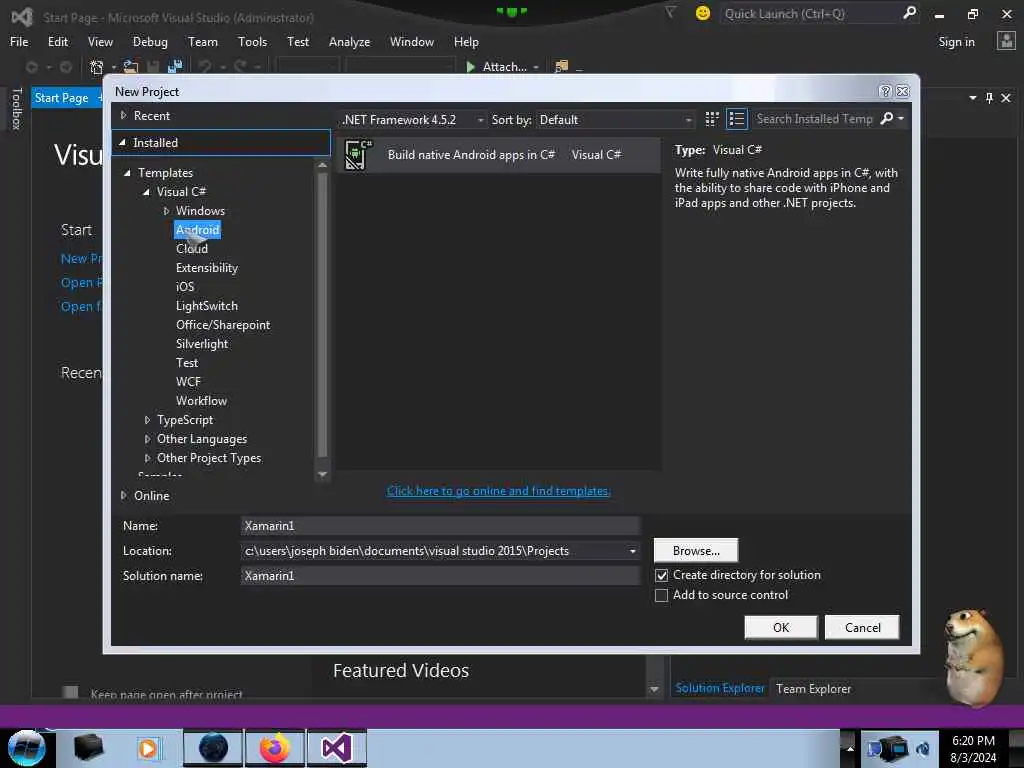Select the Test template category
Viewport: 1024px width, 768px height.
point(187,362)
